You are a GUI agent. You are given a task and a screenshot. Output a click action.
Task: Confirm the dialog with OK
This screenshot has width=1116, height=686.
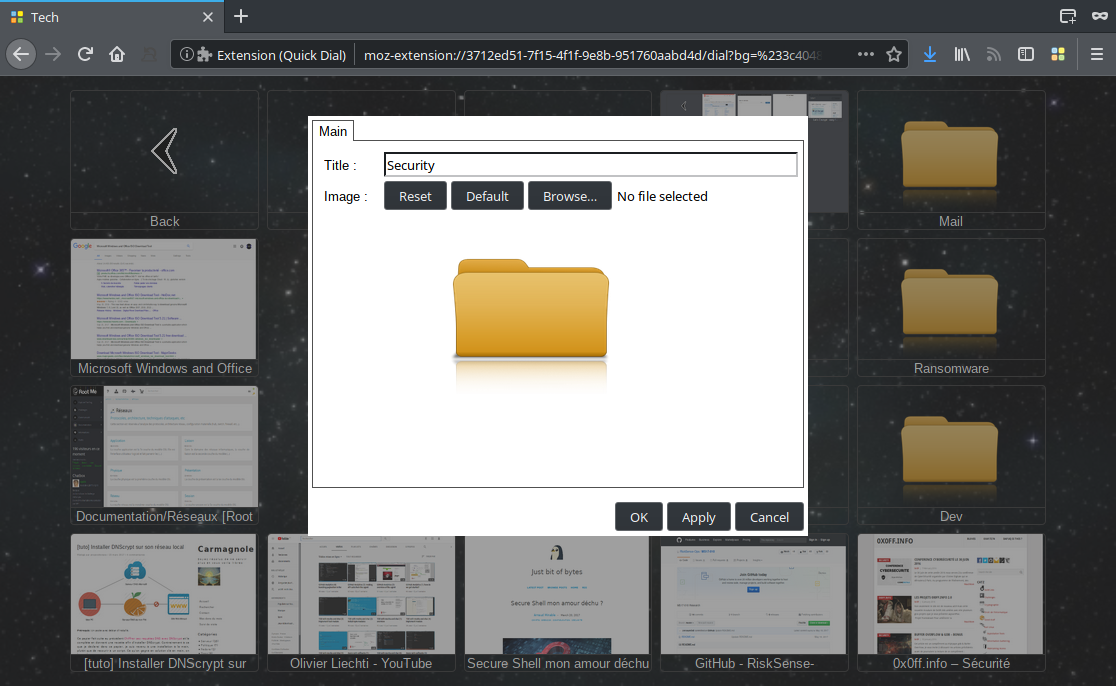click(639, 517)
